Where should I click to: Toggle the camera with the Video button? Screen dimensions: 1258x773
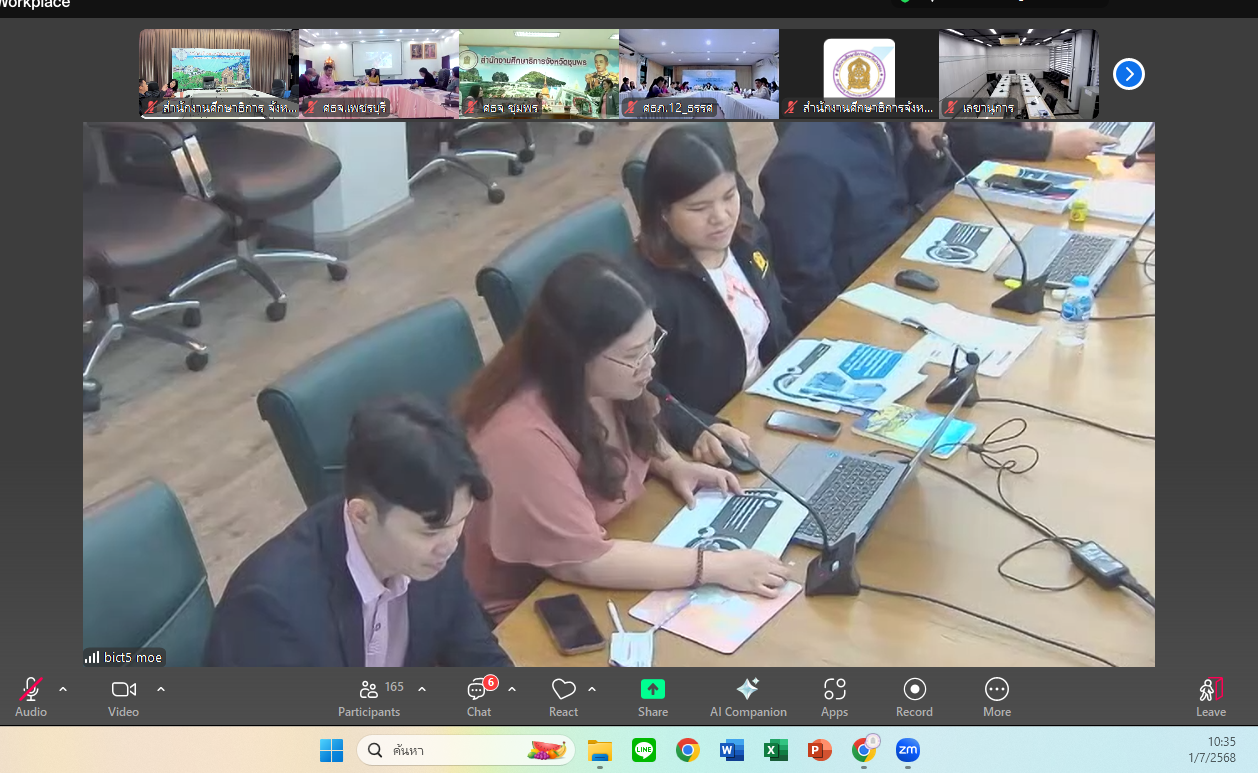(123, 696)
